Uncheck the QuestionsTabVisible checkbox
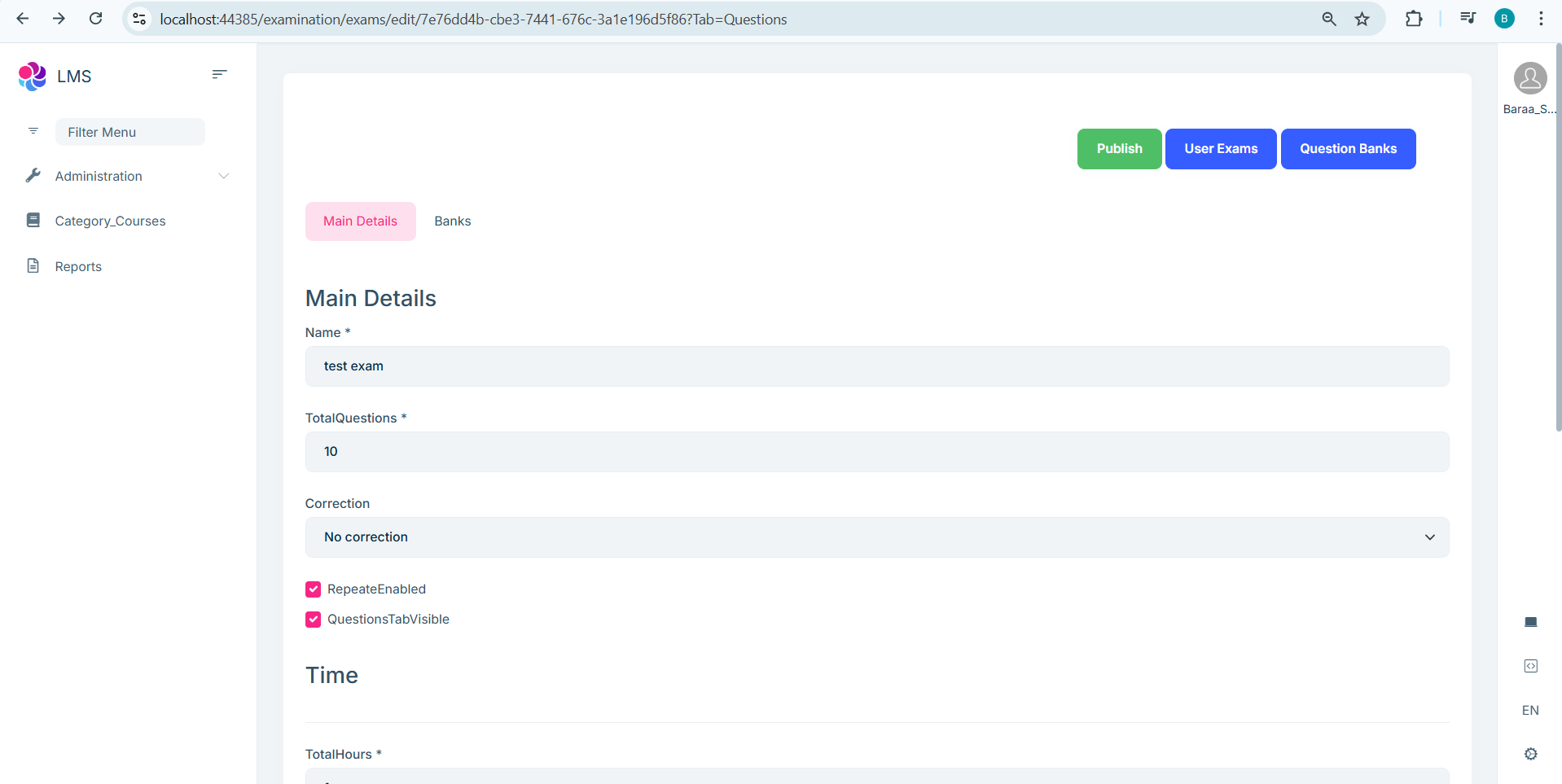 pyautogui.click(x=314, y=620)
